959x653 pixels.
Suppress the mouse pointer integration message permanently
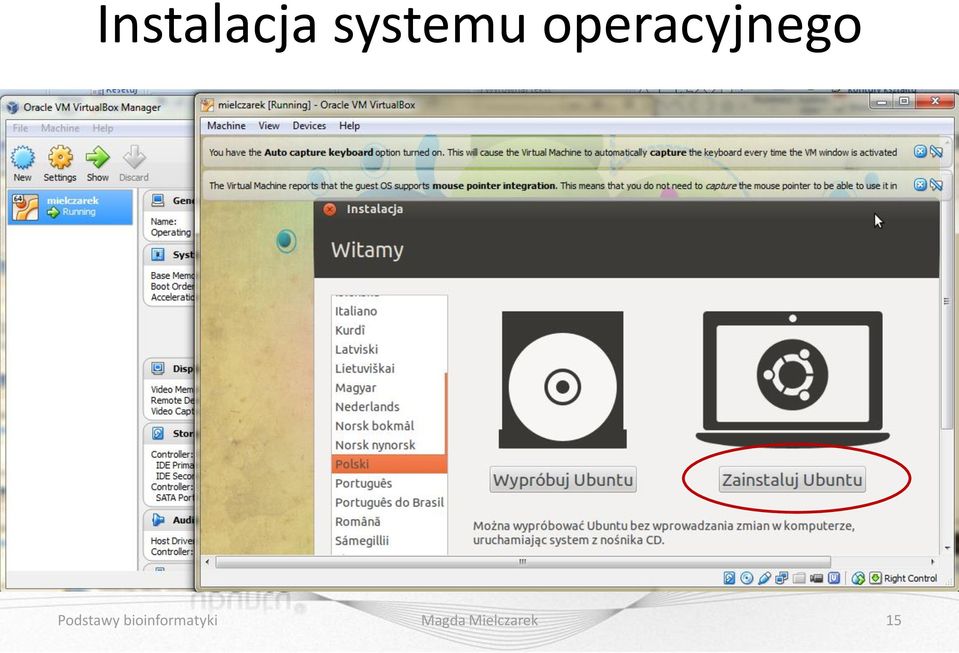(x=936, y=185)
